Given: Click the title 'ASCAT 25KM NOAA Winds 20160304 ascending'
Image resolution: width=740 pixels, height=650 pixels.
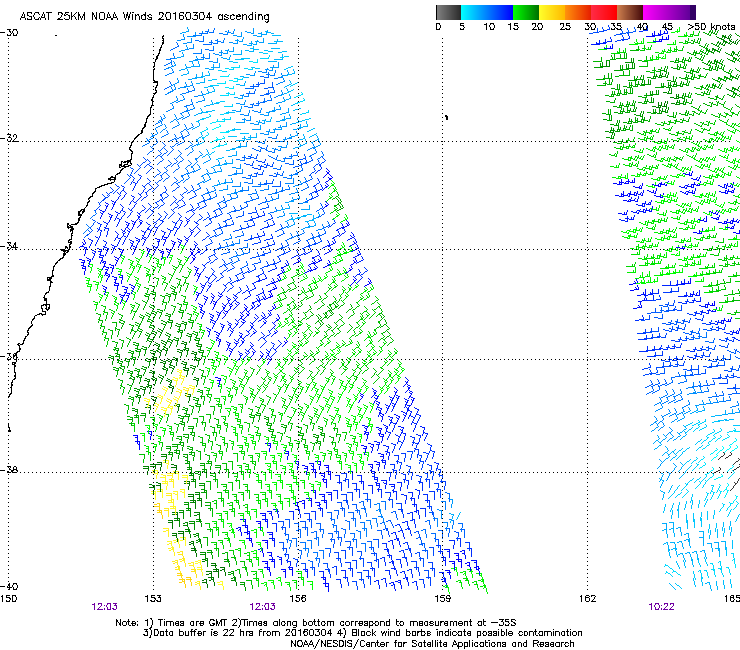Looking at the screenshot, I should [144, 17].
